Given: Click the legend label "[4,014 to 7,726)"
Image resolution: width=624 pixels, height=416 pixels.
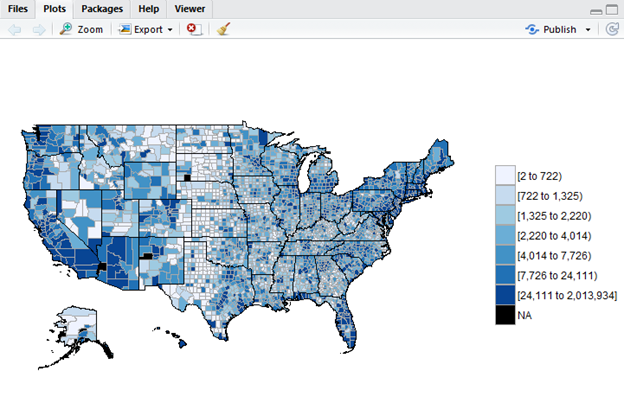Looking at the screenshot, I should tap(554, 256).
